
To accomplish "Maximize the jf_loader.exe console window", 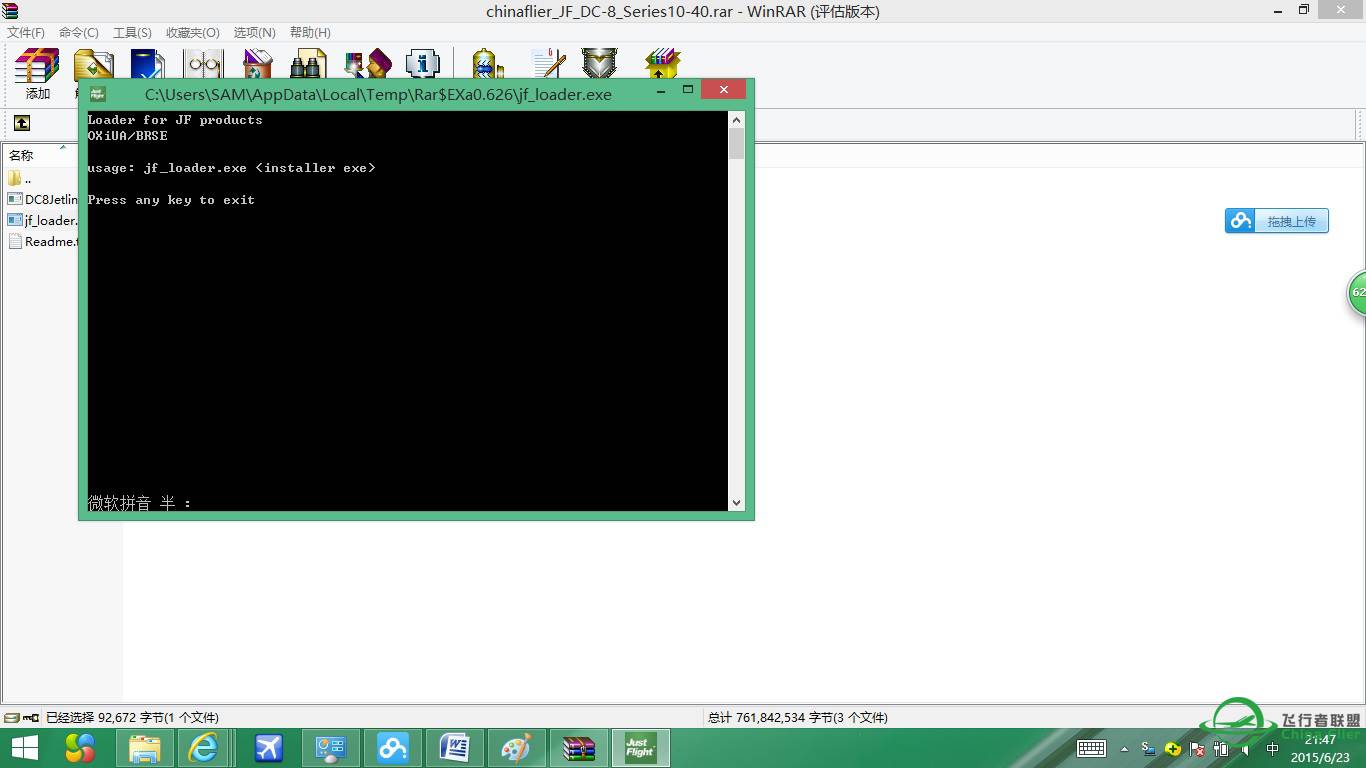I will coord(688,90).
